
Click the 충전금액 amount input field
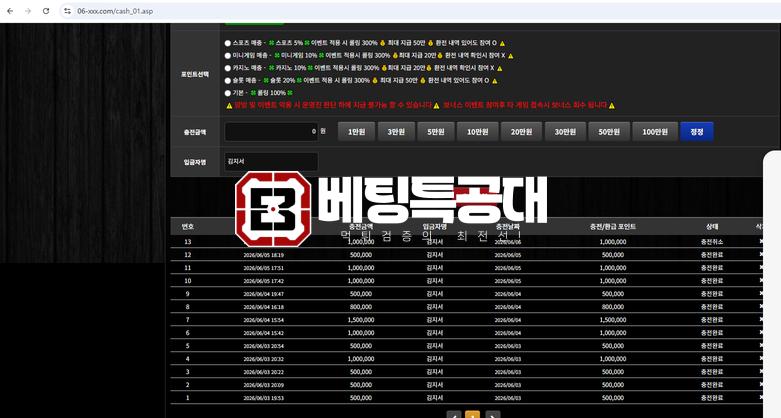coord(271,132)
